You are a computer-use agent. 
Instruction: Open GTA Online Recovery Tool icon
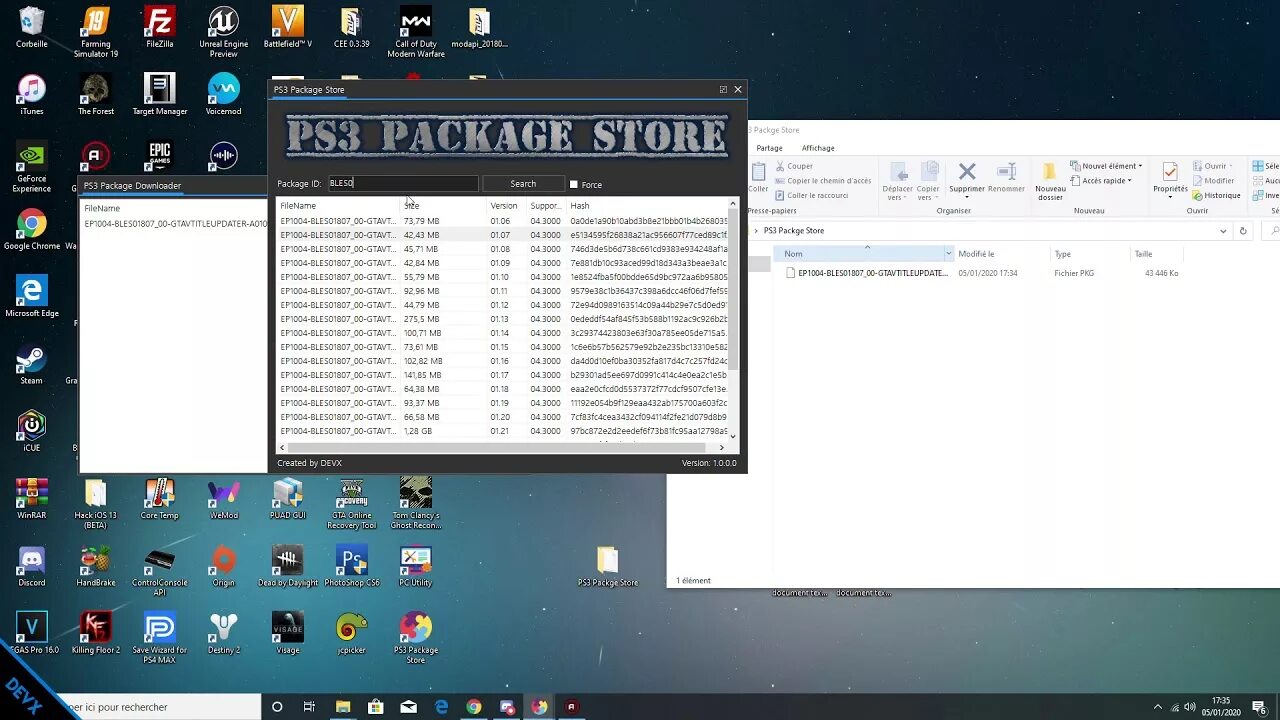tap(352, 503)
